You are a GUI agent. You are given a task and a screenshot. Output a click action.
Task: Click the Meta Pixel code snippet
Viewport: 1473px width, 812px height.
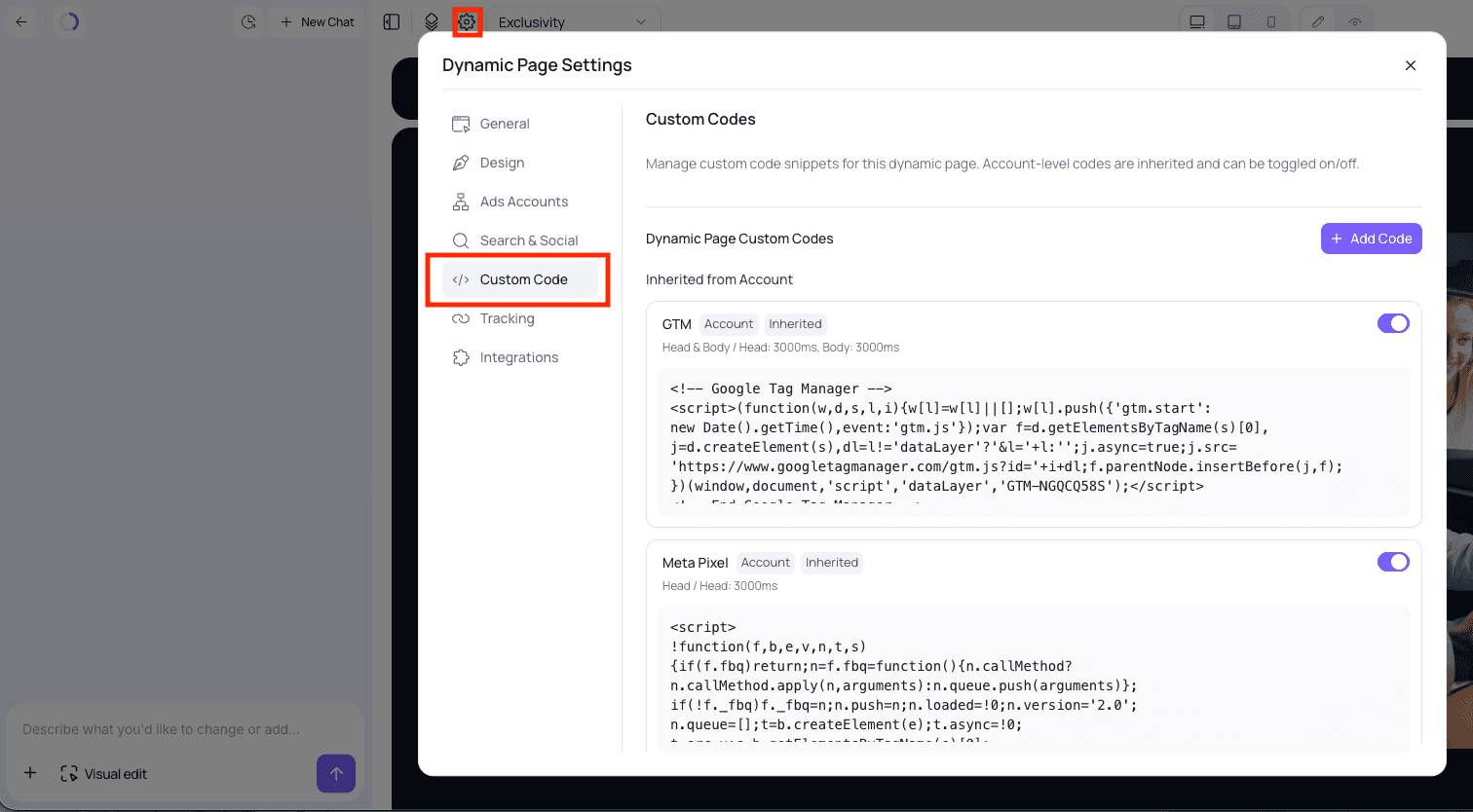click(1034, 679)
